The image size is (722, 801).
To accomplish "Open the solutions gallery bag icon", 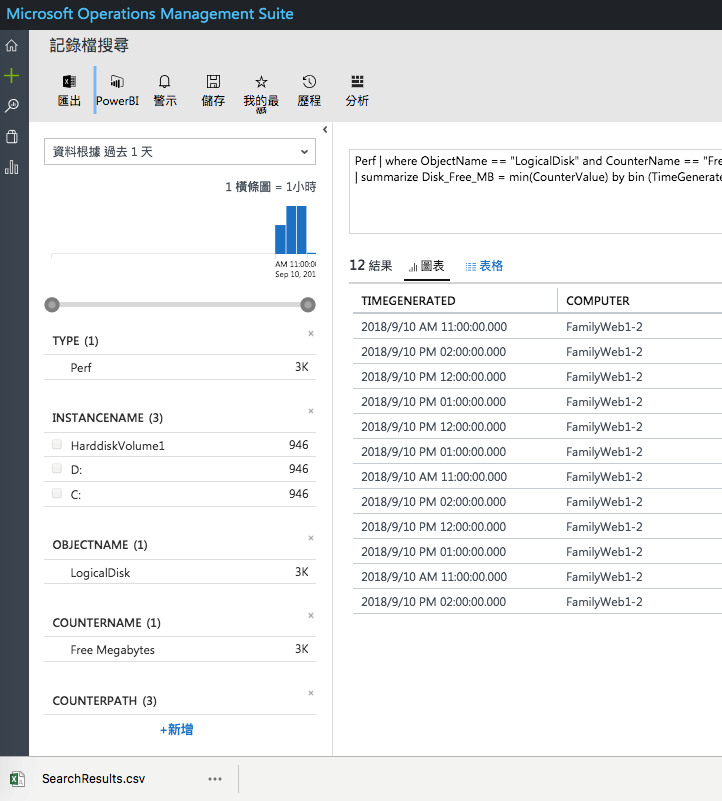I will coord(11,136).
